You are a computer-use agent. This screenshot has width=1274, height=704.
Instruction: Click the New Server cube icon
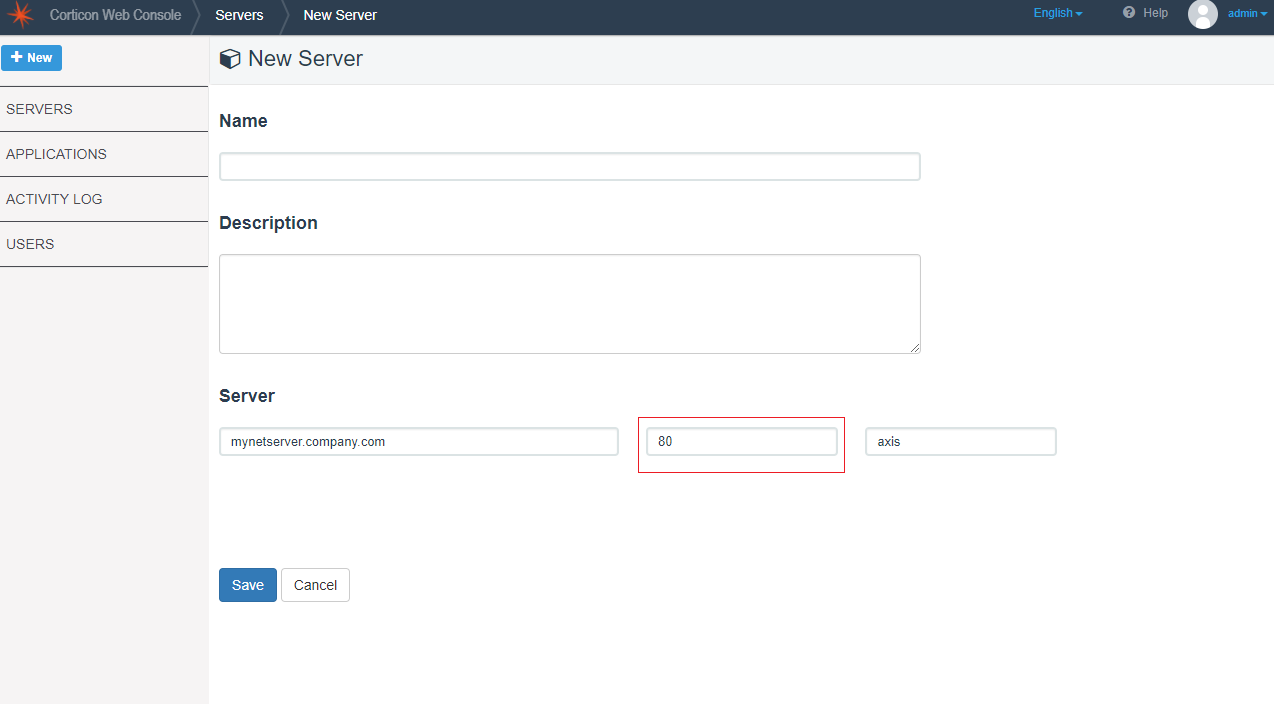tap(230, 59)
